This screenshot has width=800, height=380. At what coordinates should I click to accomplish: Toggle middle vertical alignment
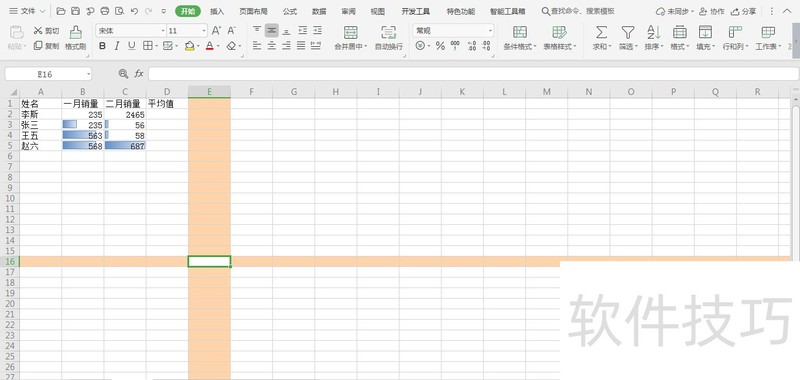point(272,30)
